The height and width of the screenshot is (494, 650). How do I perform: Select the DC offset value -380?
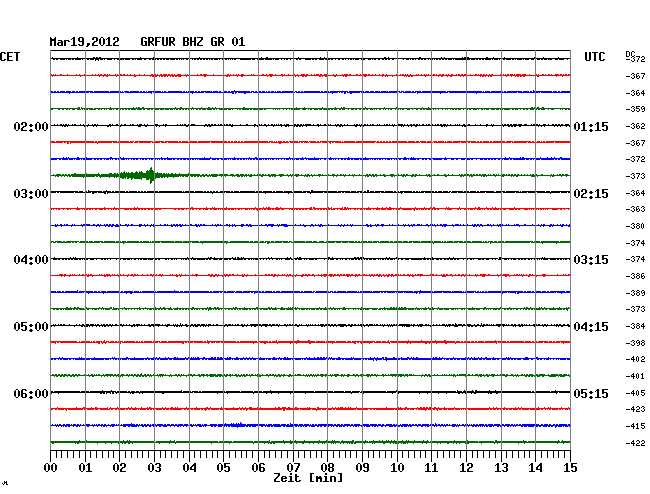pos(635,226)
